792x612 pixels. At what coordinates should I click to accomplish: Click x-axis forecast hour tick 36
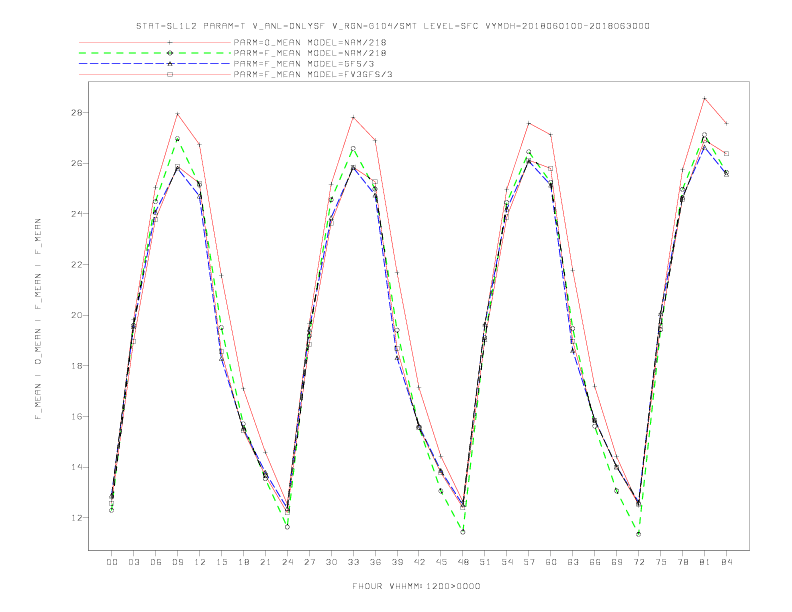tap(375, 562)
